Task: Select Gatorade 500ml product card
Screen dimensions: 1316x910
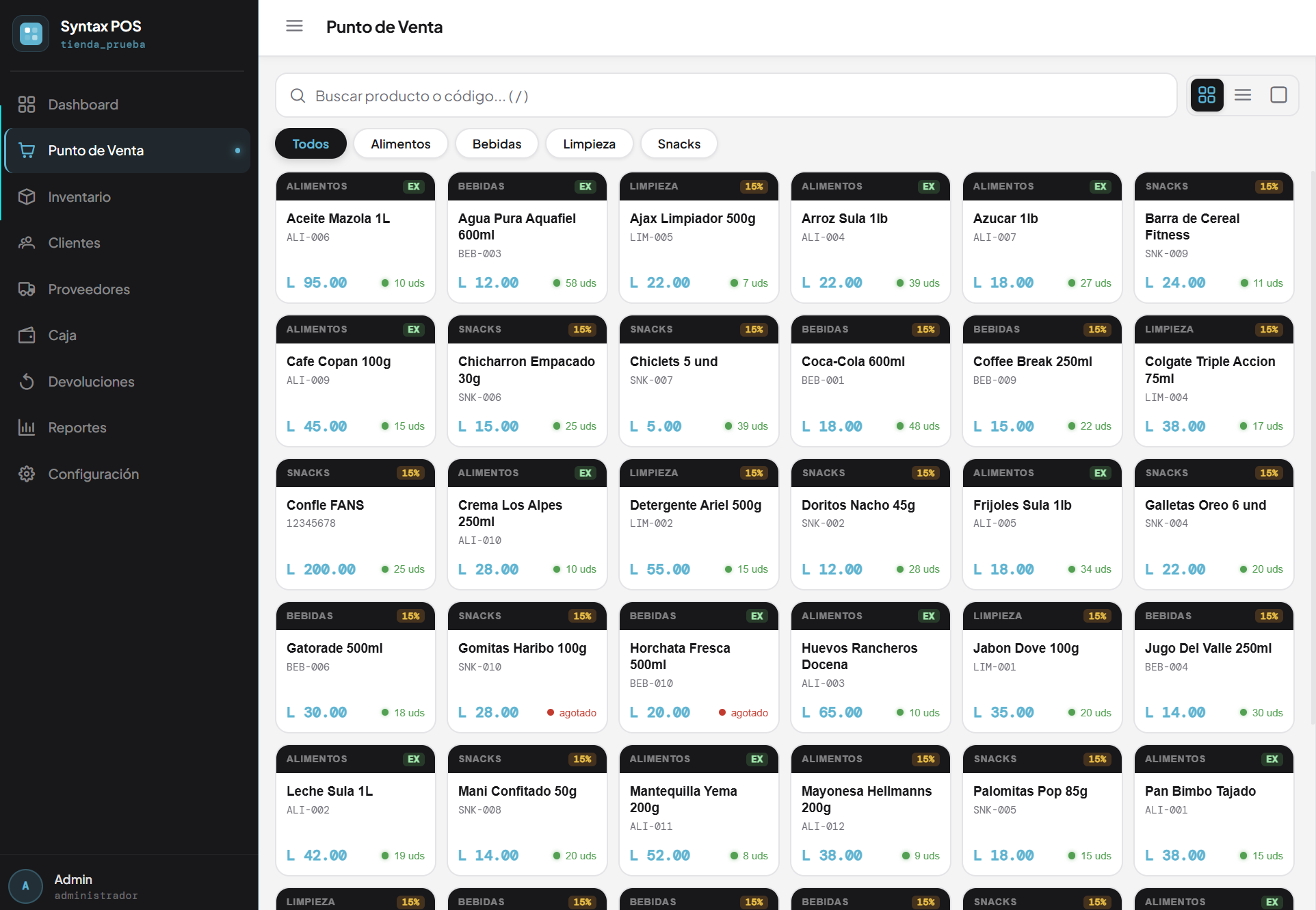Action: pos(355,667)
